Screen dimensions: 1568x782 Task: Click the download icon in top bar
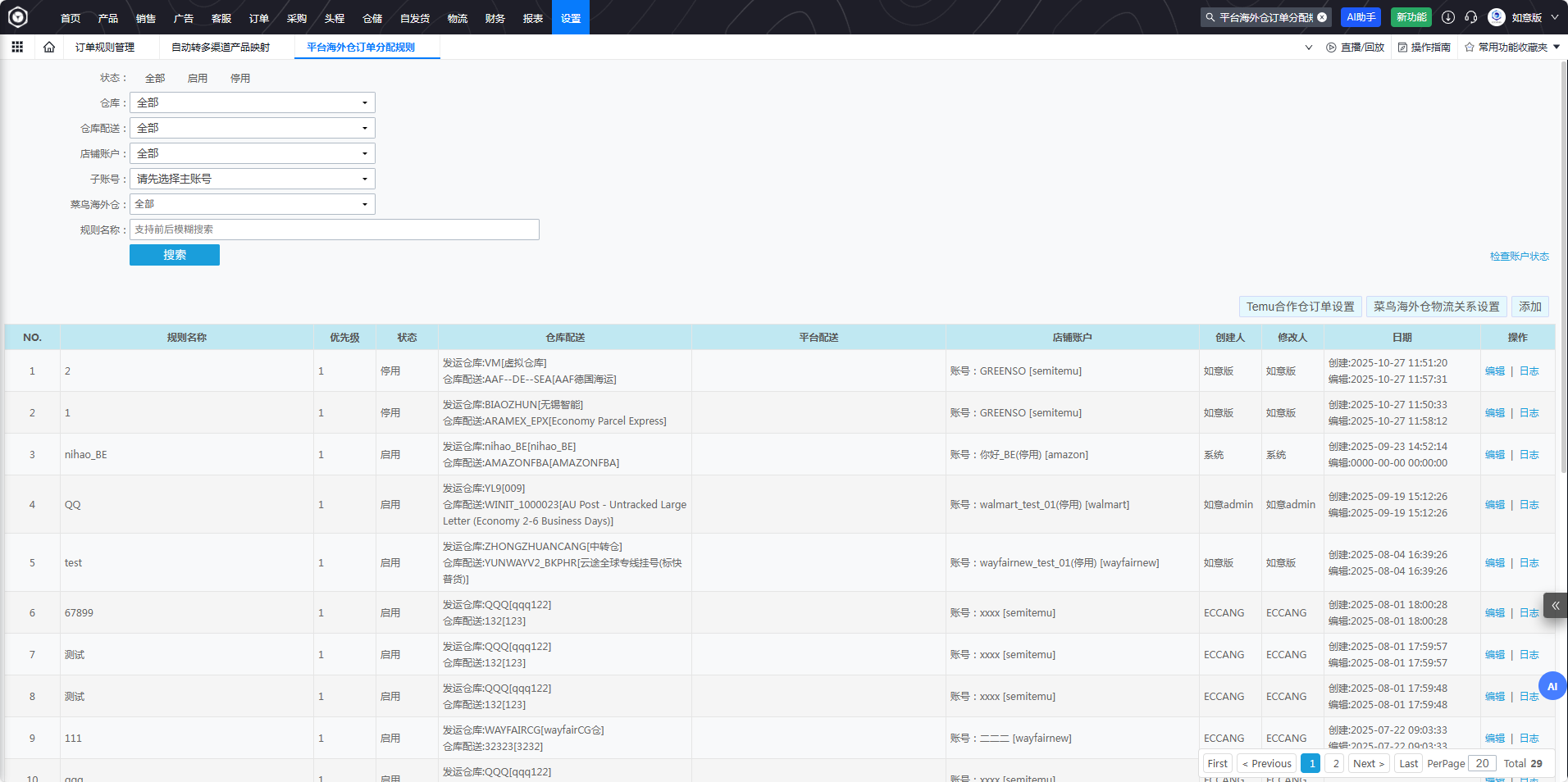coord(1448,17)
